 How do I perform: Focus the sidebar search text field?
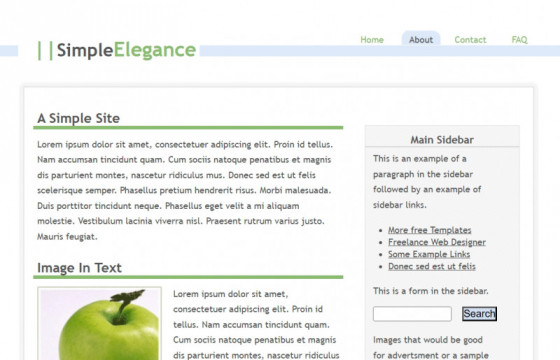[412, 314]
